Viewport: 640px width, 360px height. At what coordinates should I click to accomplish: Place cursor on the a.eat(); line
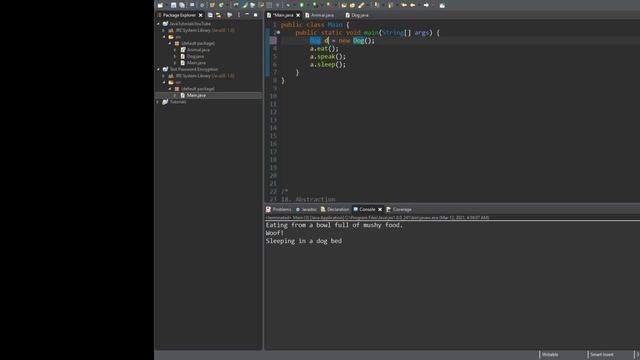pyautogui.click(x=324, y=49)
